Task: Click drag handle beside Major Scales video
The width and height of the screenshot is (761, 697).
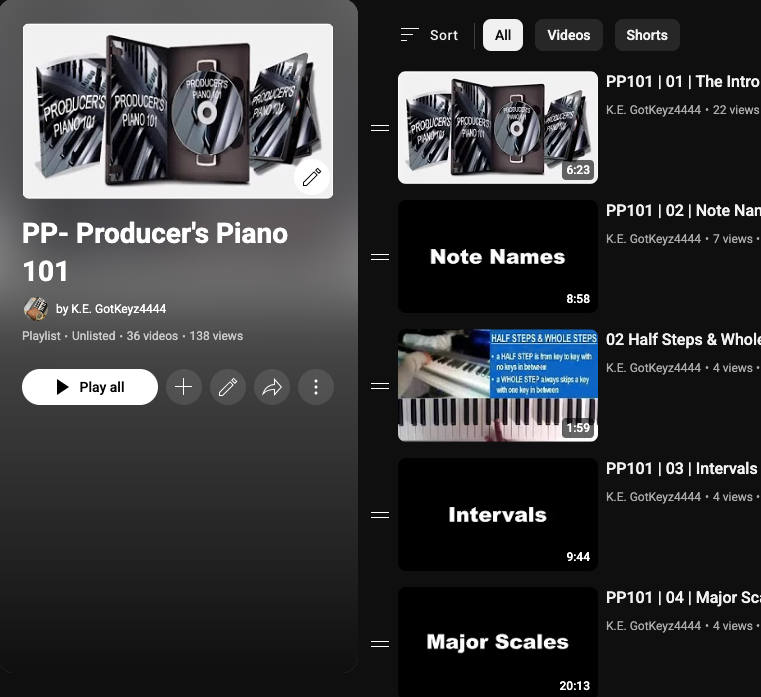Action: (x=380, y=644)
